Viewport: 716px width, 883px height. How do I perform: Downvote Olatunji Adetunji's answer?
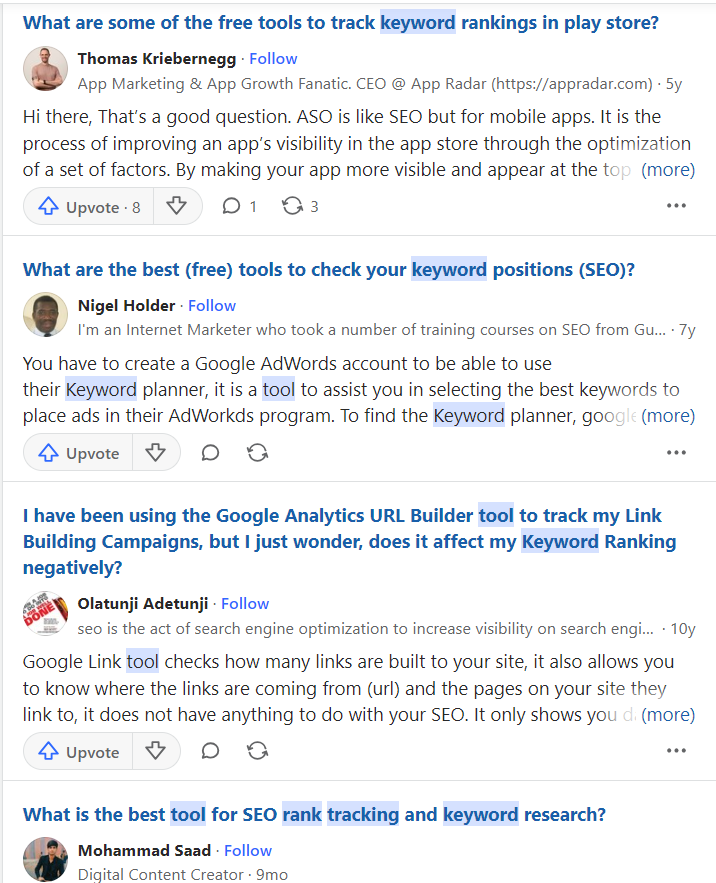point(156,750)
